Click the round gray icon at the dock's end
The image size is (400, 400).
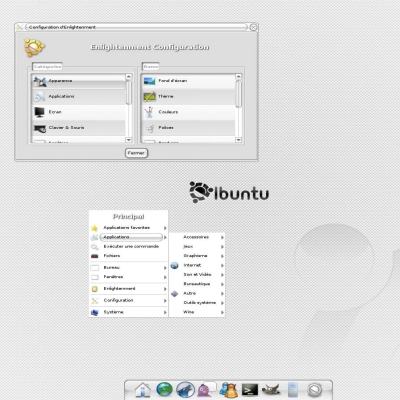click(315, 390)
